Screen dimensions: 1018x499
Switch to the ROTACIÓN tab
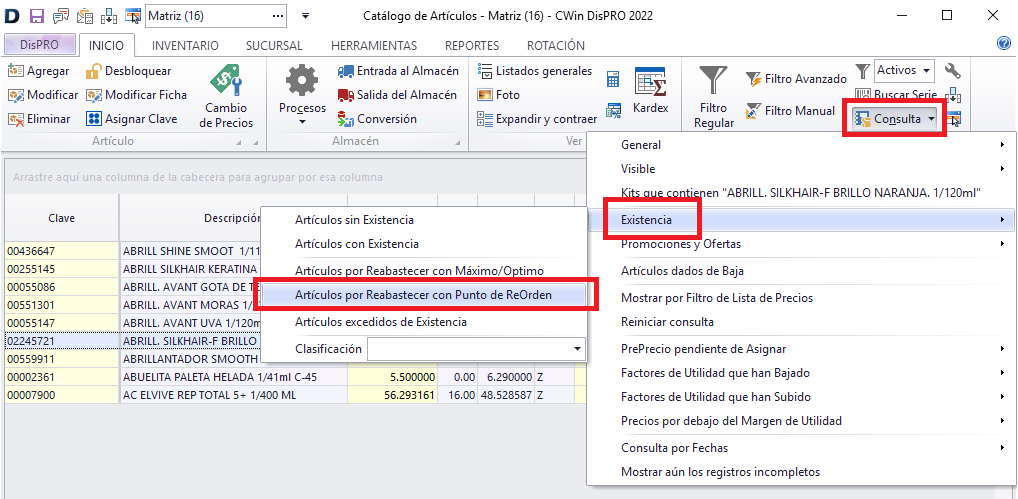coord(556,45)
